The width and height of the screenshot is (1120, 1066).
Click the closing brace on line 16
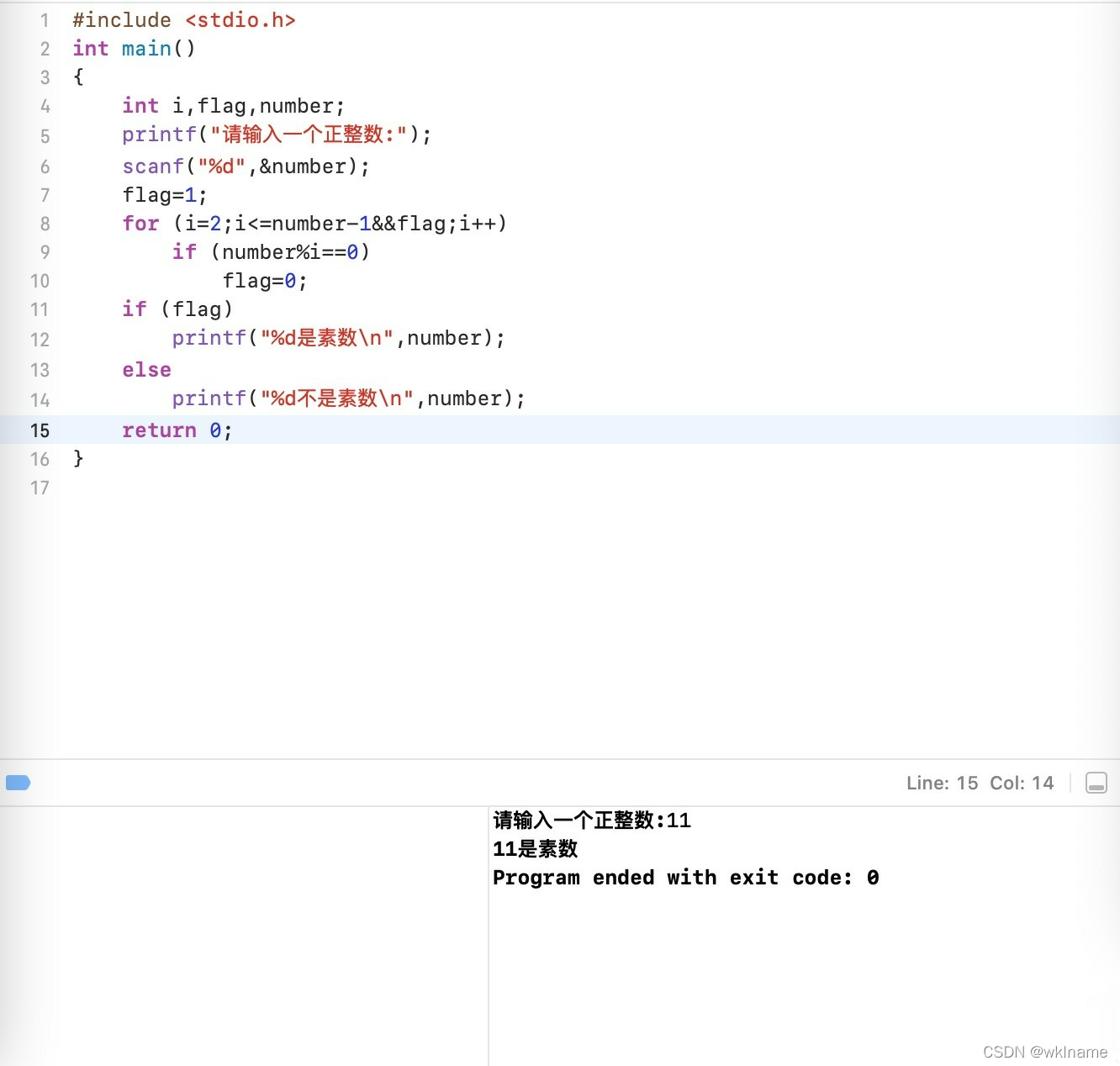[x=78, y=458]
